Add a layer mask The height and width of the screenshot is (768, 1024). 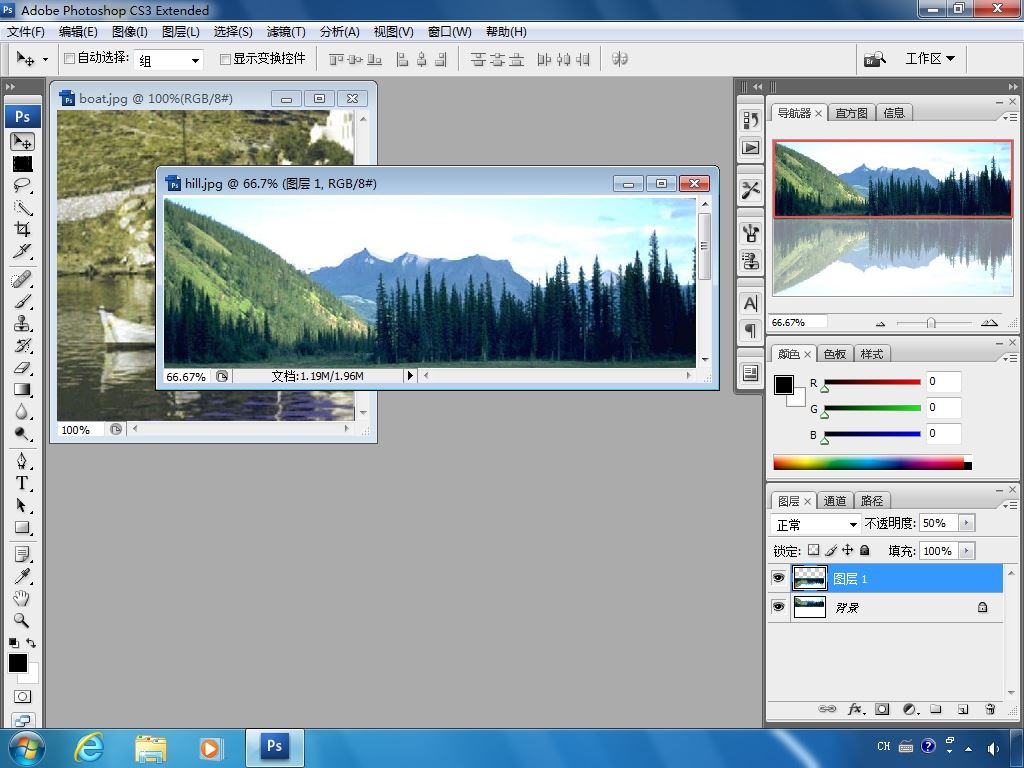pos(882,709)
